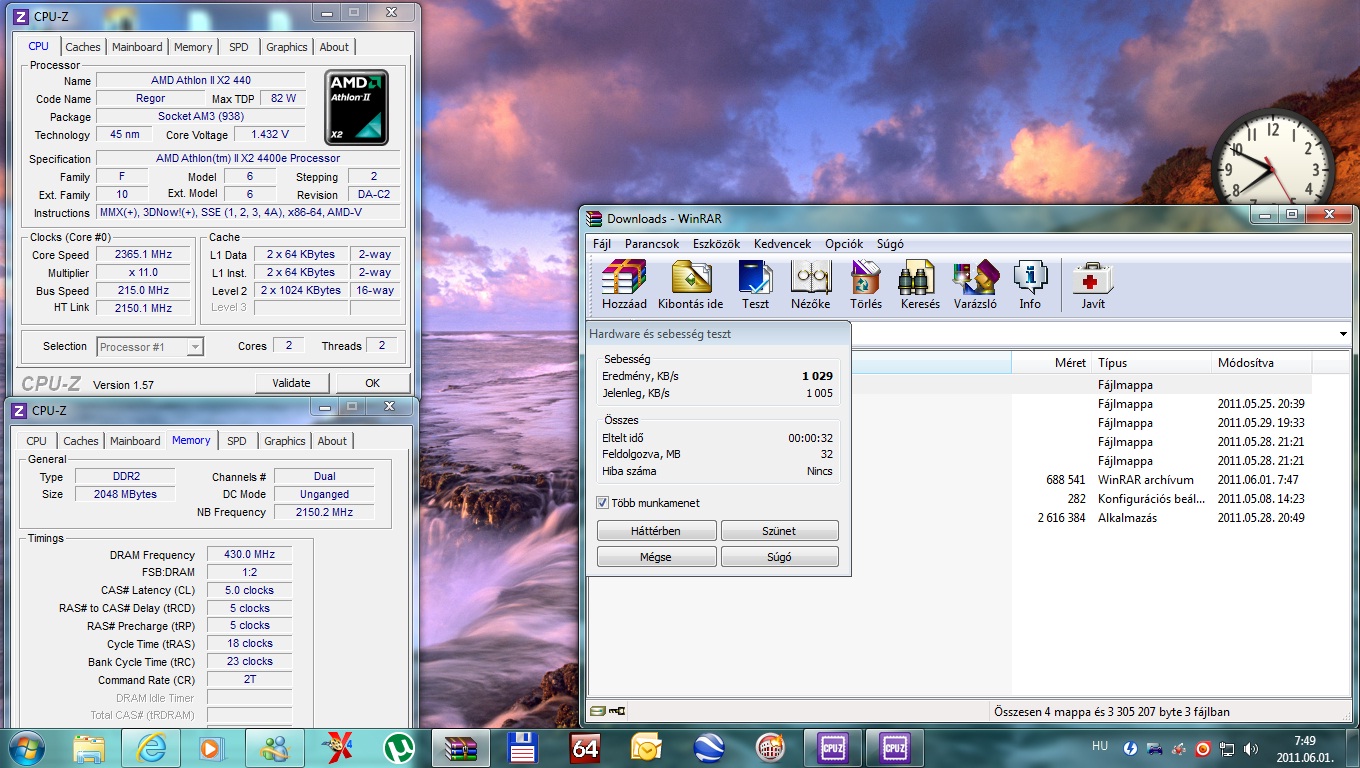Image resolution: width=1360 pixels, height=768 pixels.
Task: Switch to Caches tab in Processor CPU-Z window
Action: click(x=83, y=47)
